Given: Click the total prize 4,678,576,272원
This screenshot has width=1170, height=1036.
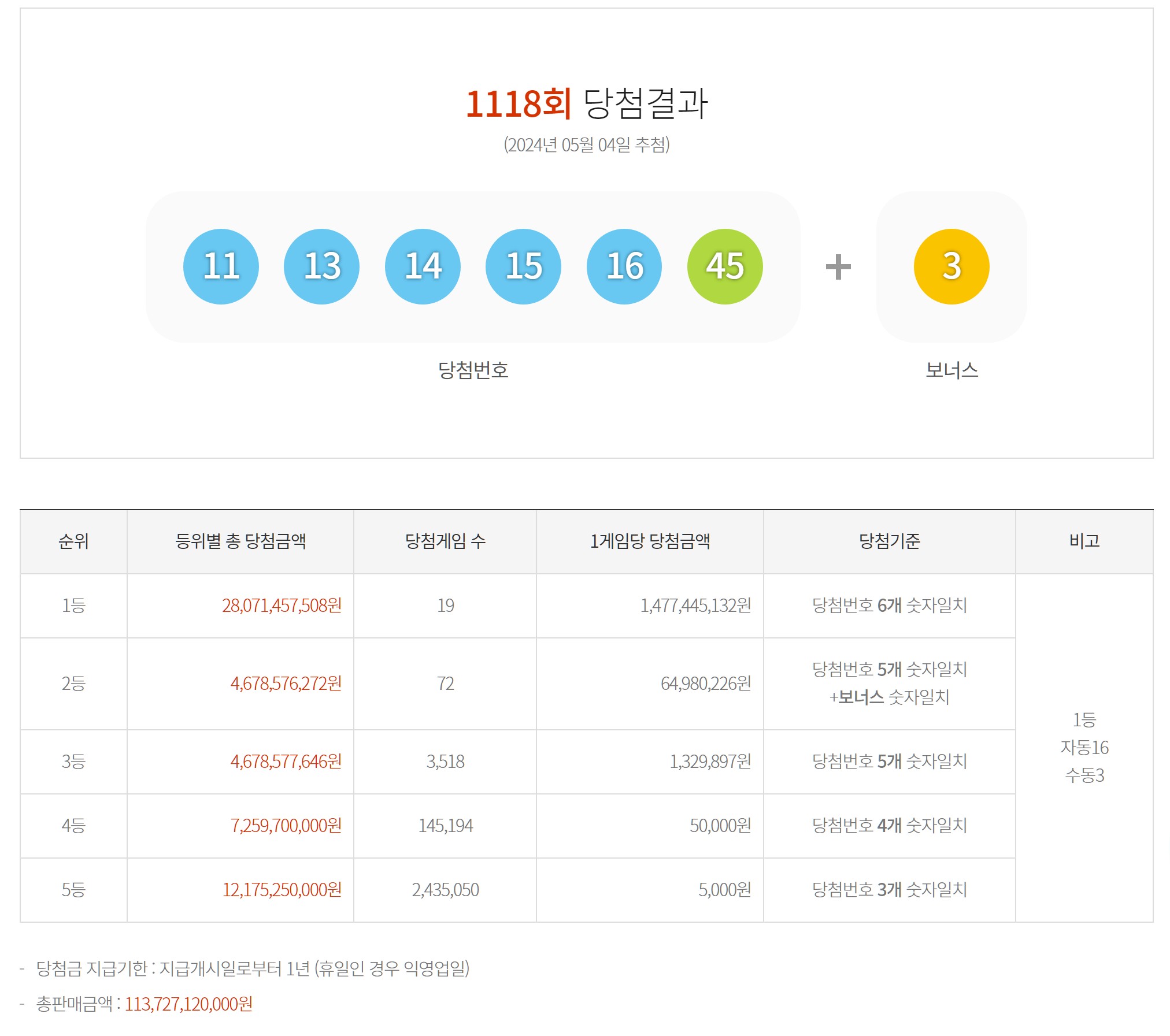Looking at the screenshot, I should pyautogui.click(x=286, y=684).
